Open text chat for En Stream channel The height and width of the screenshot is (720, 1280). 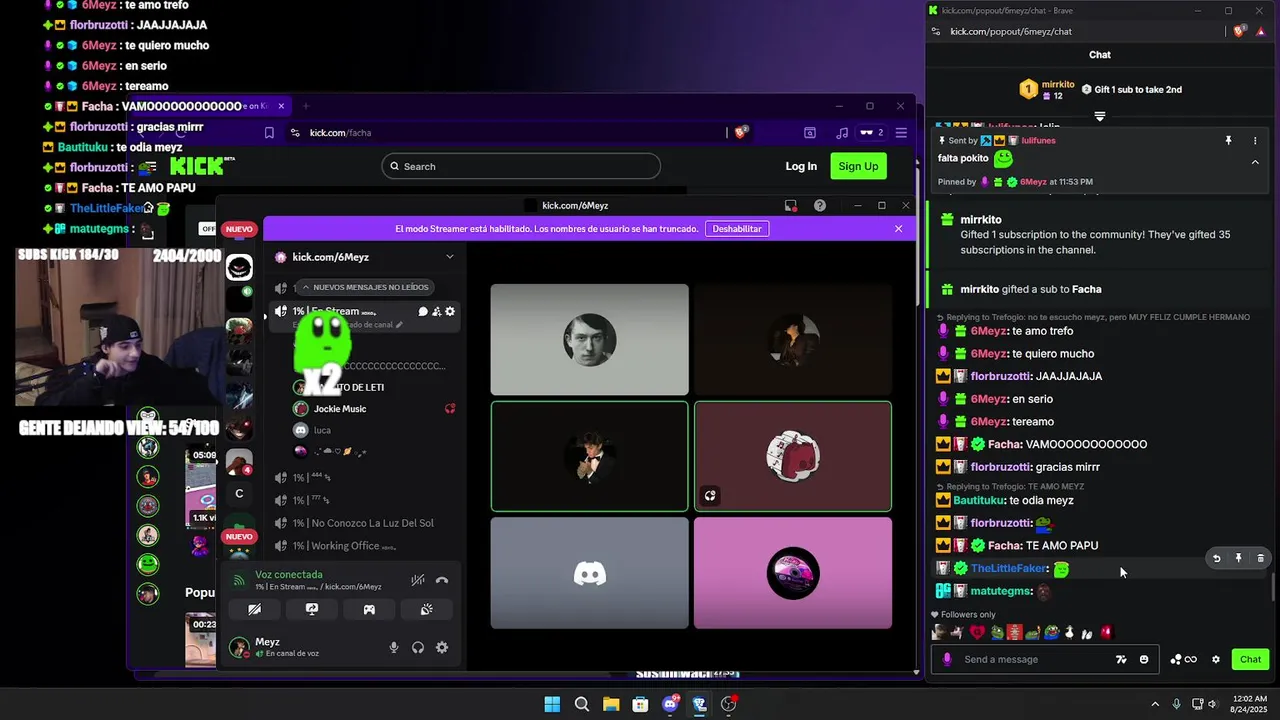point(423,312)
